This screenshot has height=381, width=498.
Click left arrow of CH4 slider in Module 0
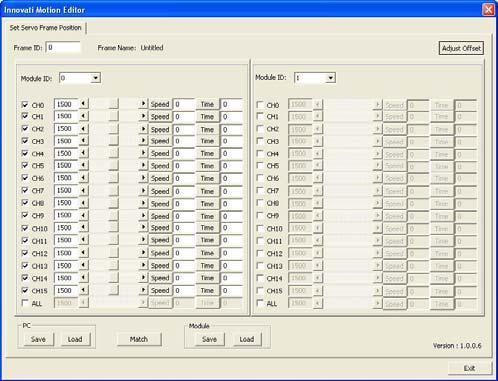(x=83, y=153)
